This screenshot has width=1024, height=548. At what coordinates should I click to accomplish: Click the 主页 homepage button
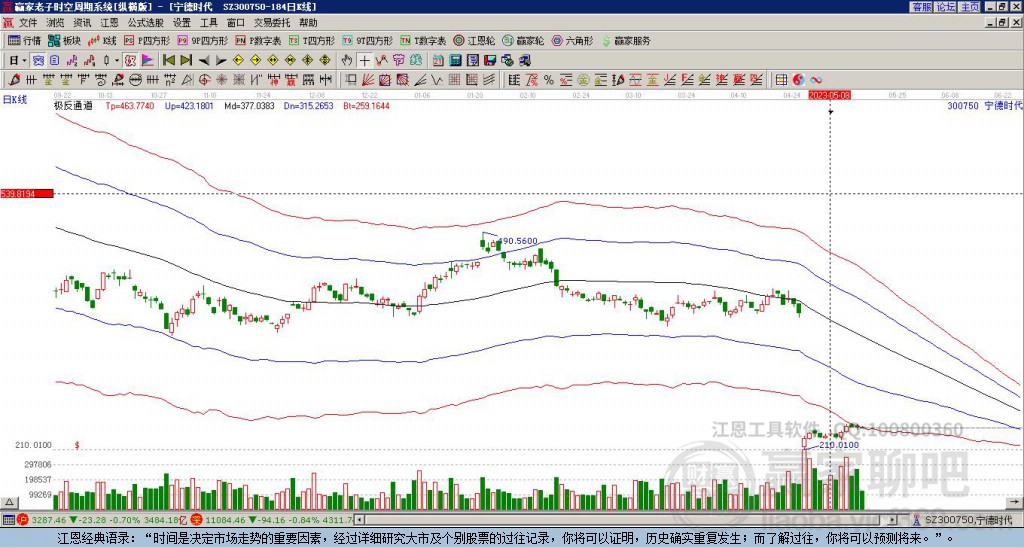coord(969,7)
